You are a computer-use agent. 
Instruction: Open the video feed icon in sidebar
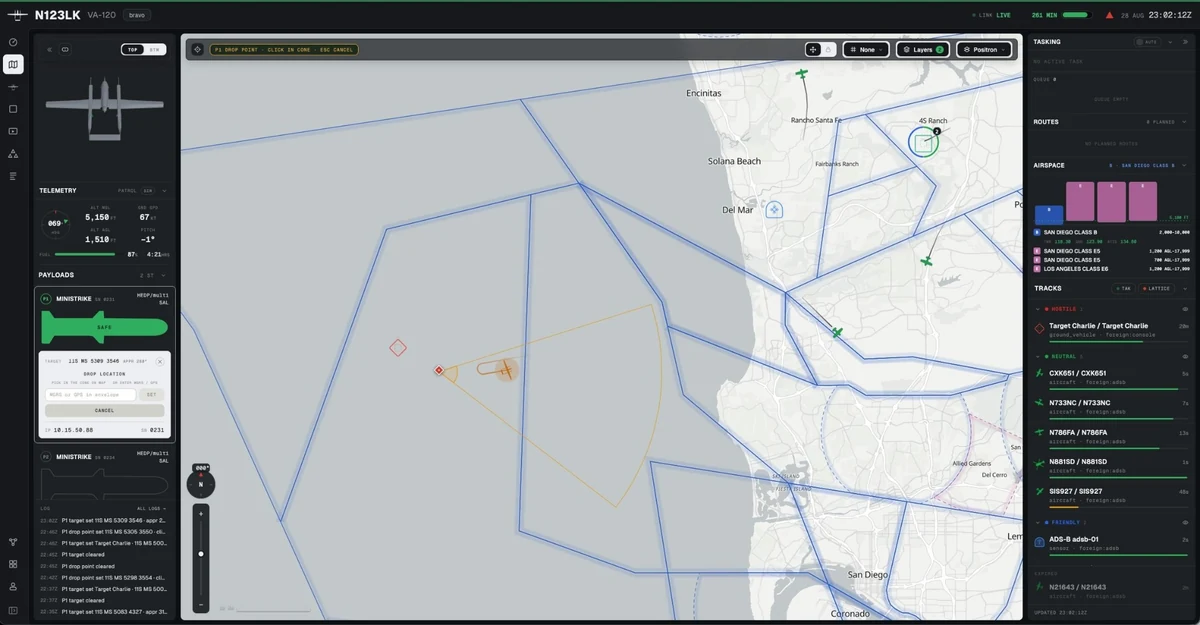[x=13, y=131]
